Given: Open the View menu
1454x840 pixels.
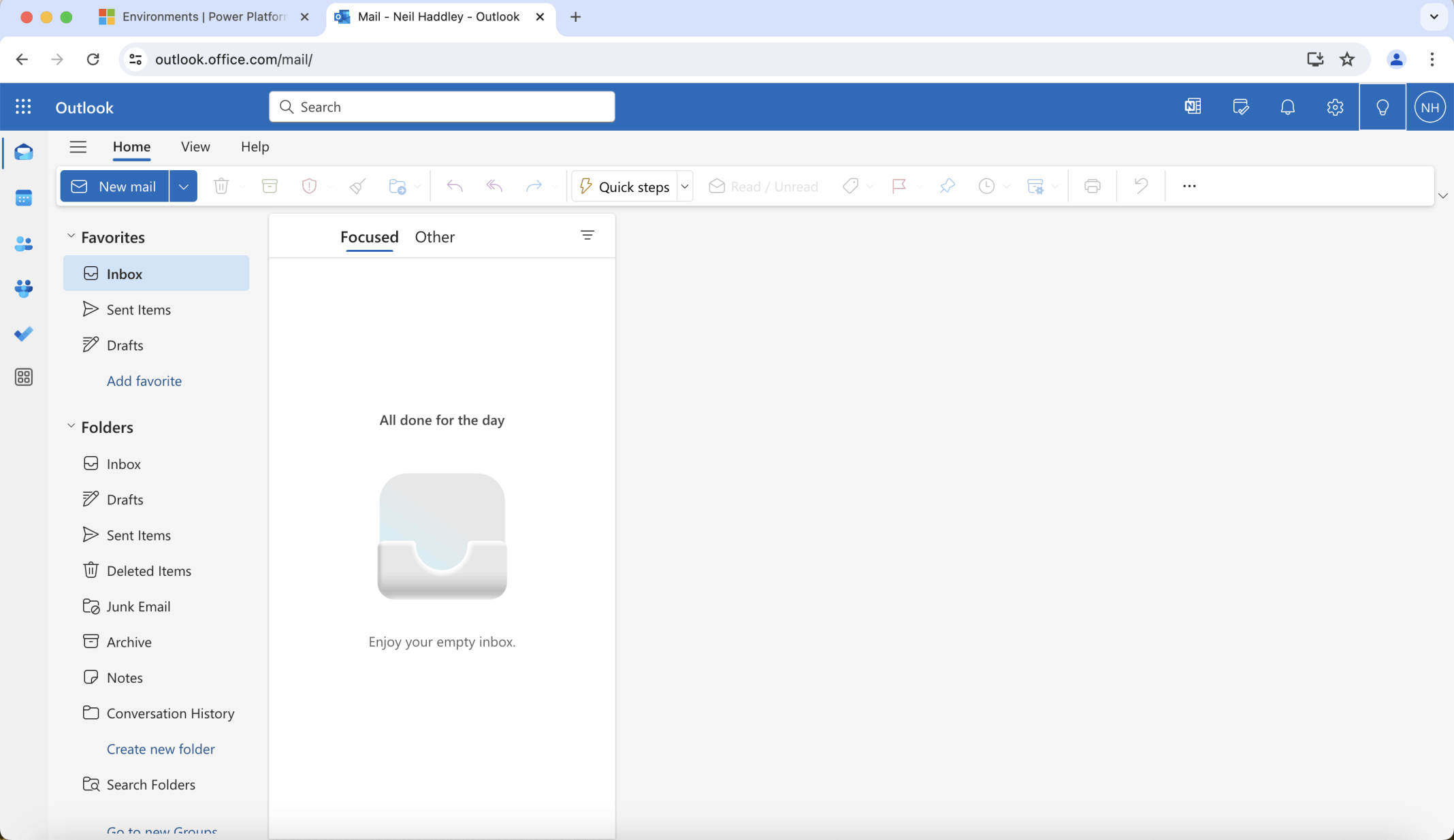Looking at the screenshot, I should click(x=195, y=146).
